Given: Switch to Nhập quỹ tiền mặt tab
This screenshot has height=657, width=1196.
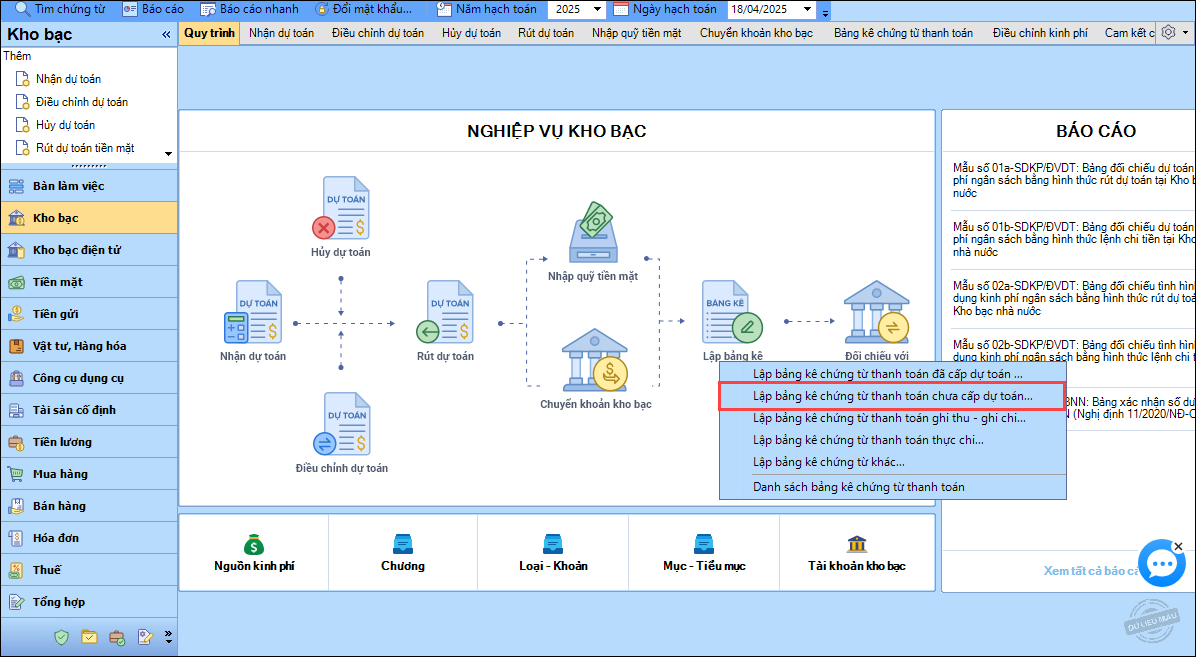Looking at the screenshot, I should (x=637, y=33).
